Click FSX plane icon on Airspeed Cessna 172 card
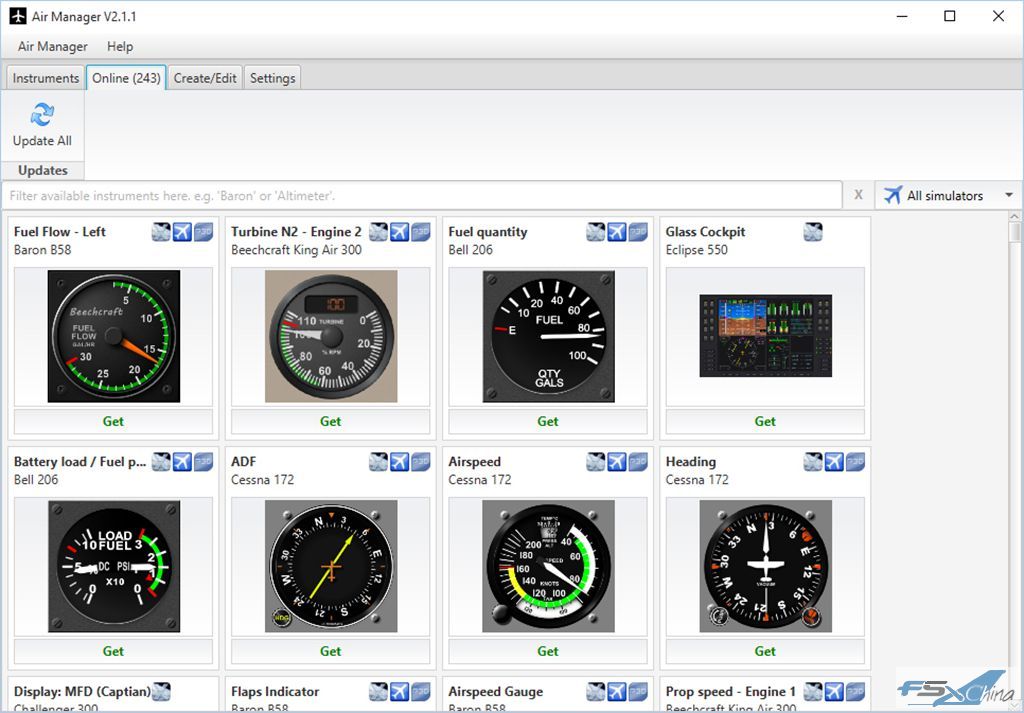The image size is (1024, 713). coord(617,462)
